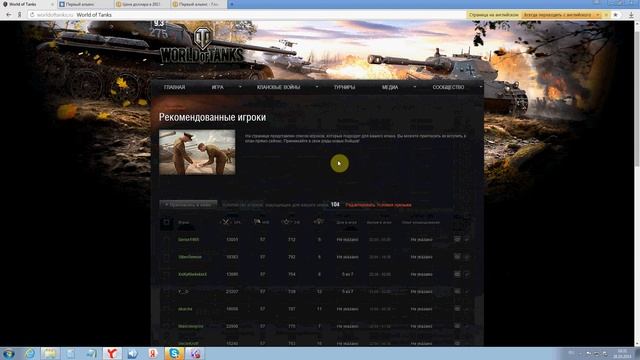Open message icon in the row with 737

tap(457, 309)
